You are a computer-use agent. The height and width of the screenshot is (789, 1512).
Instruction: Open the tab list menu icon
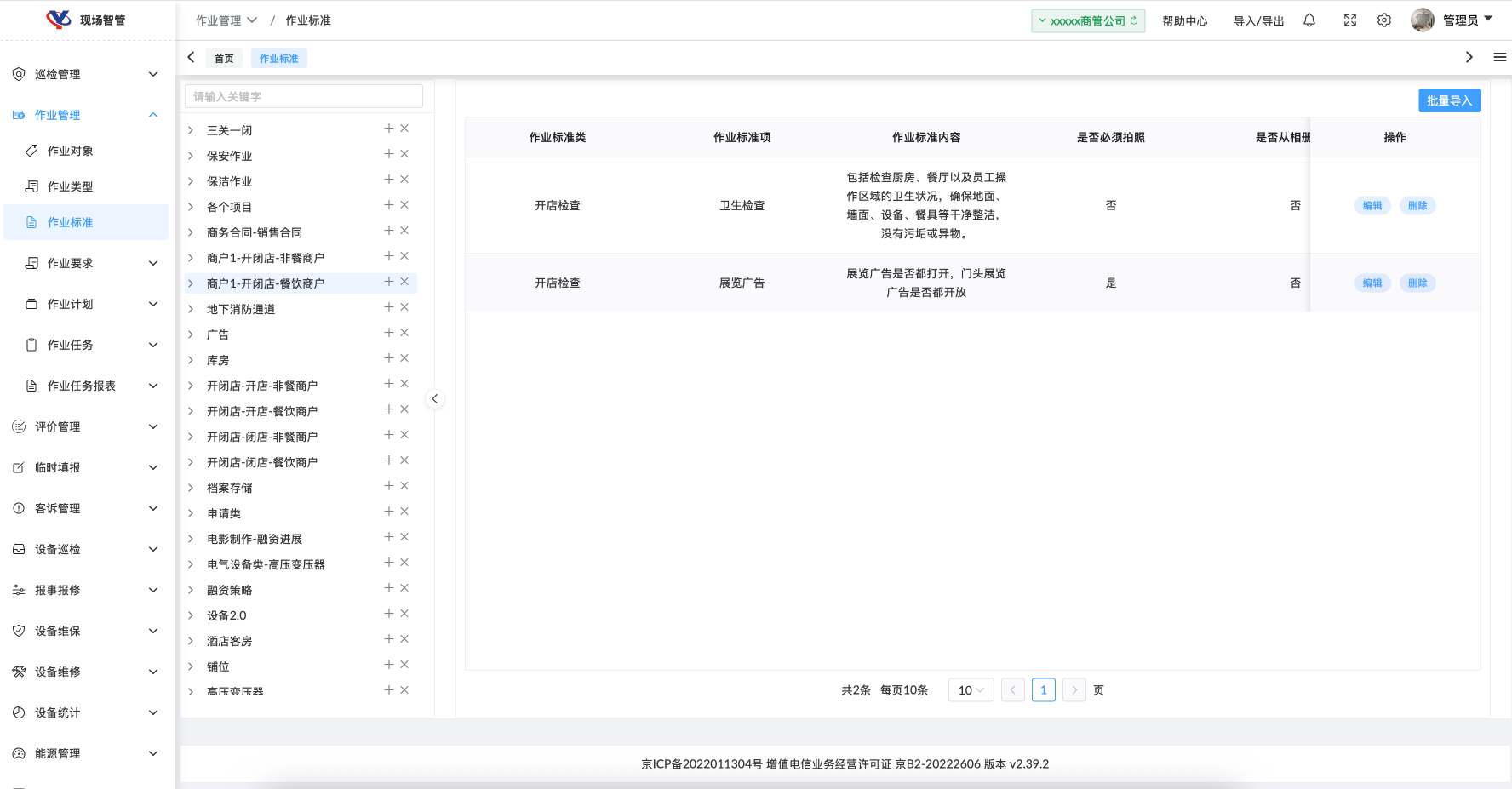pyautogui.click(x=1499, y=57)
